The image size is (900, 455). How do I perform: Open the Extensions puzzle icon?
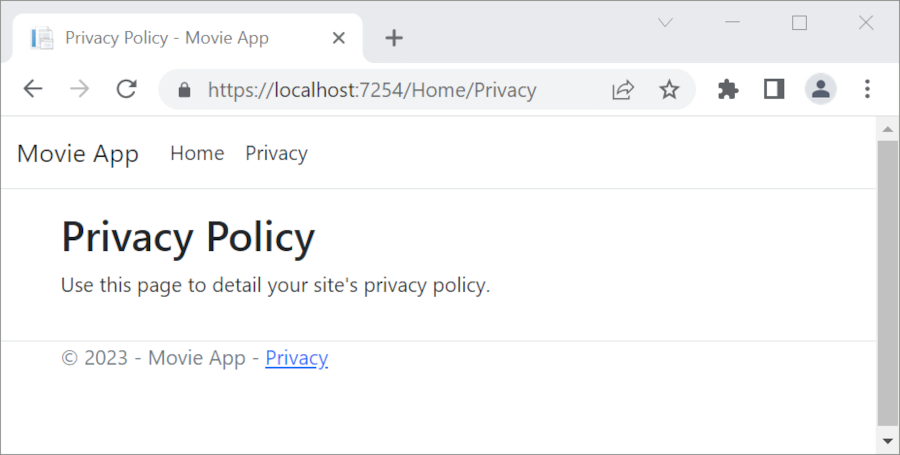click(x=728, y=89)
